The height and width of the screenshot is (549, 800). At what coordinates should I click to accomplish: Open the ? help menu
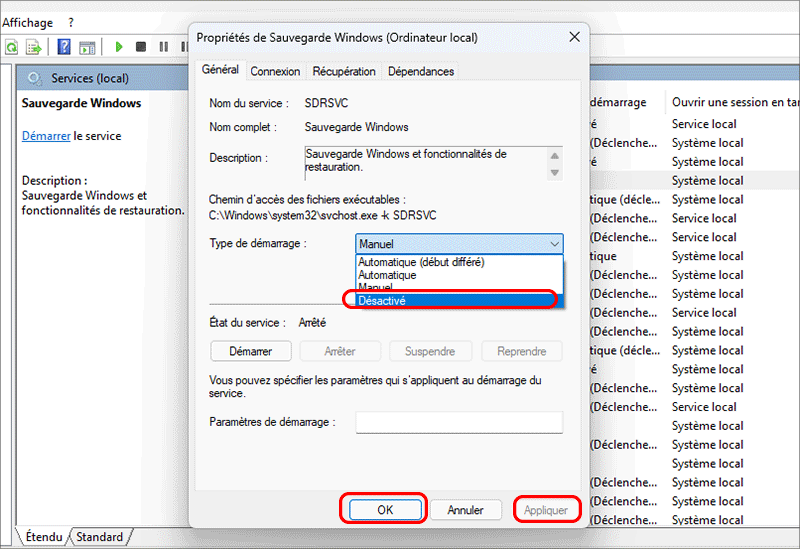coord(71,22)
